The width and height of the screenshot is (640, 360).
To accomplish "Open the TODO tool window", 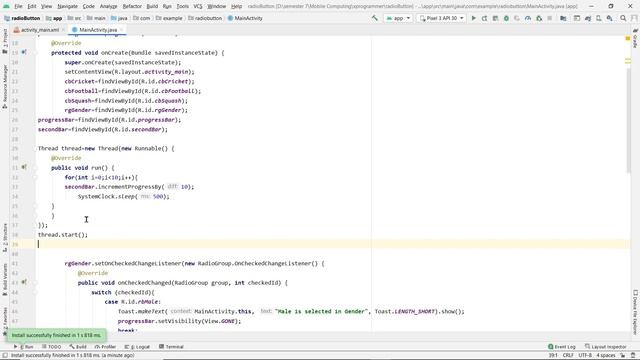I will pyautogui.click(x=51, y=347).
